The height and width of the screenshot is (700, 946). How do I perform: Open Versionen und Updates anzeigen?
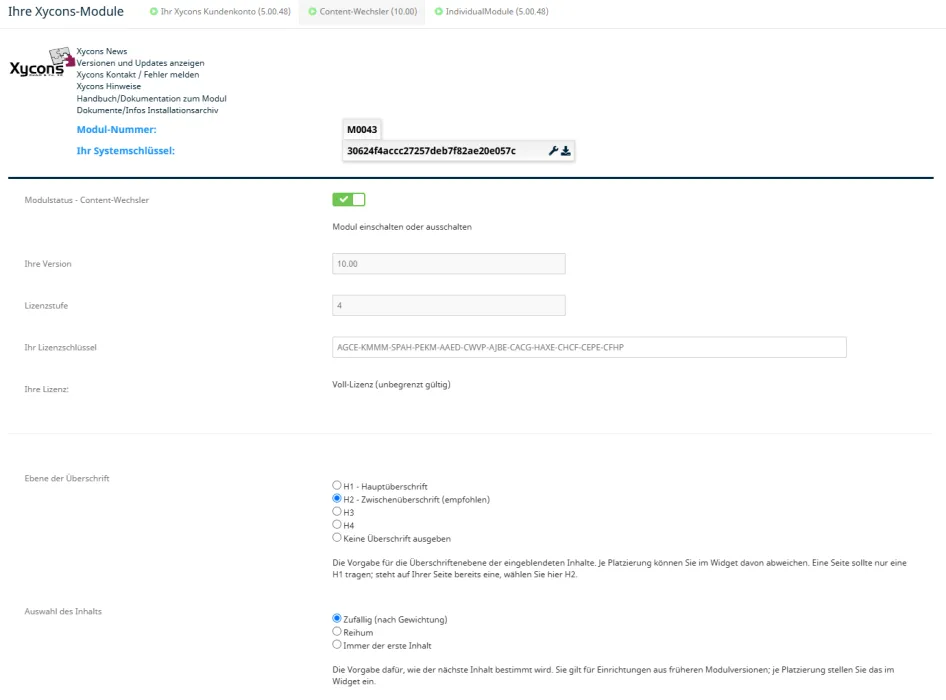(x=140, y=63)
